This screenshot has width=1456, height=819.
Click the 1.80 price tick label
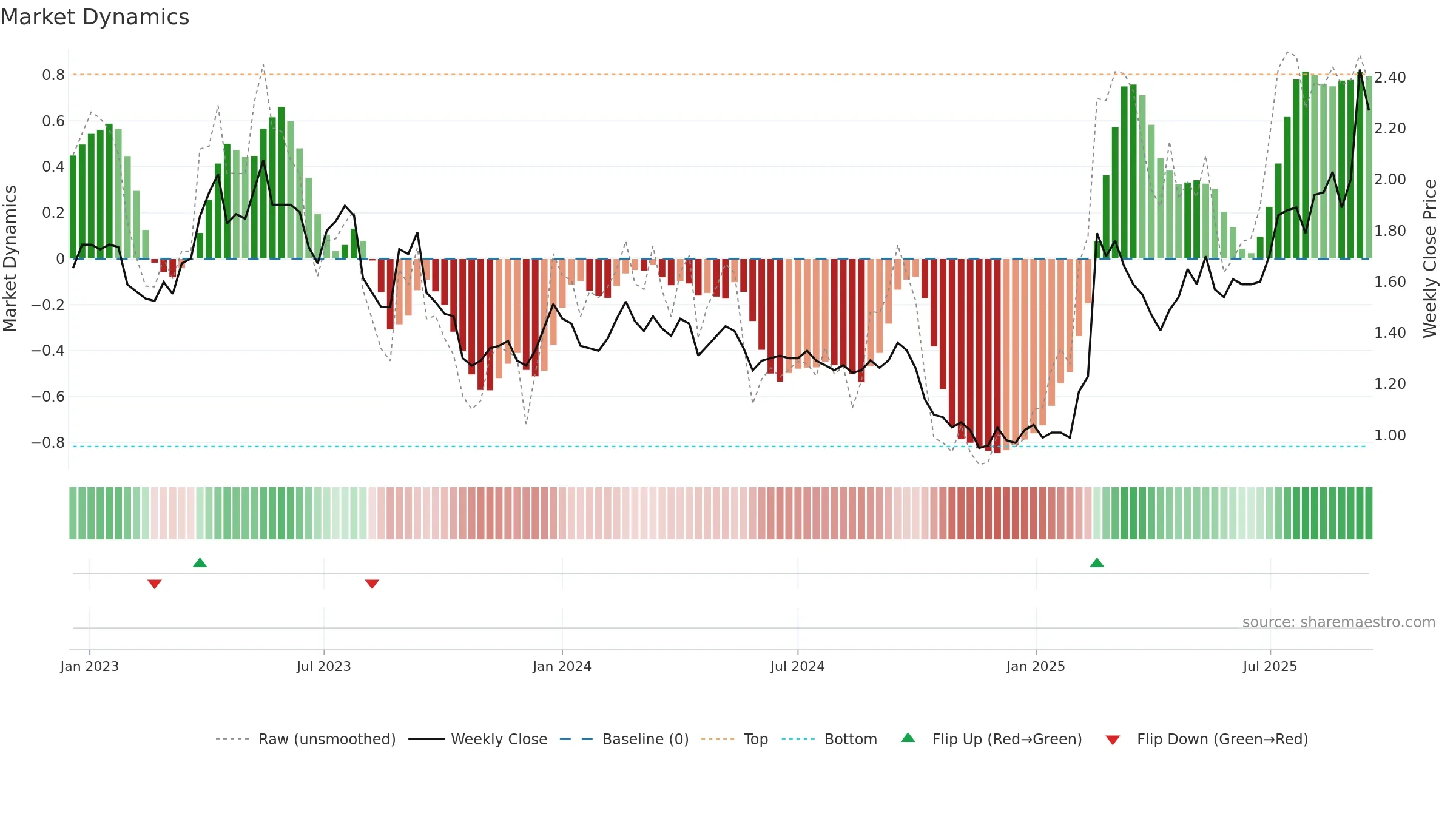(x=1390, y=231)
